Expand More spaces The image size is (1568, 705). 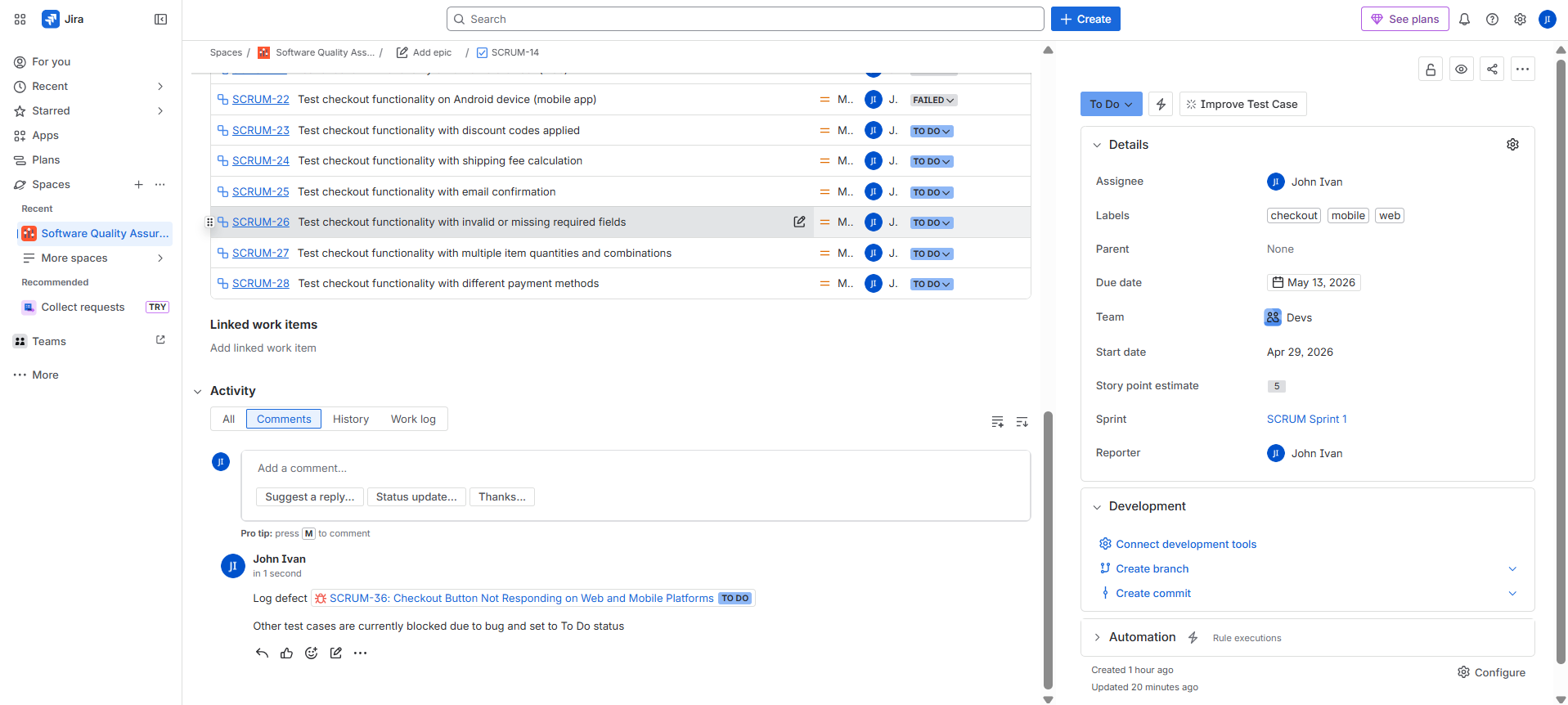coord(160,258)
